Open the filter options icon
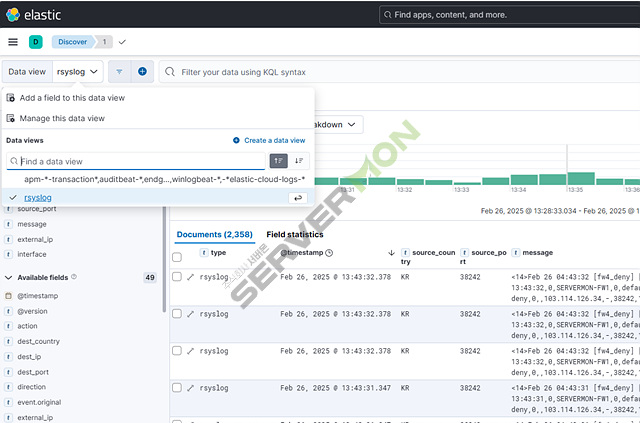 [x=119, y=71]
